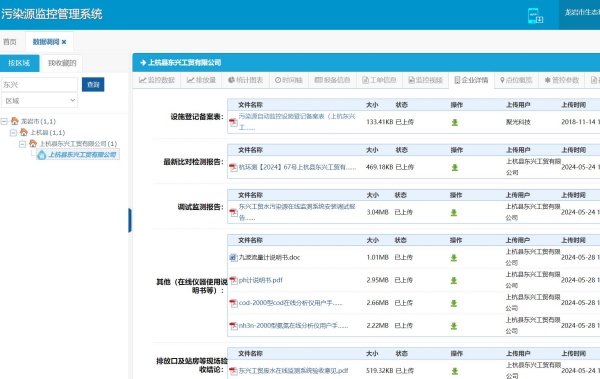Click the search field containing 东兴
This screenshot has width=600, height=379.
39,85
